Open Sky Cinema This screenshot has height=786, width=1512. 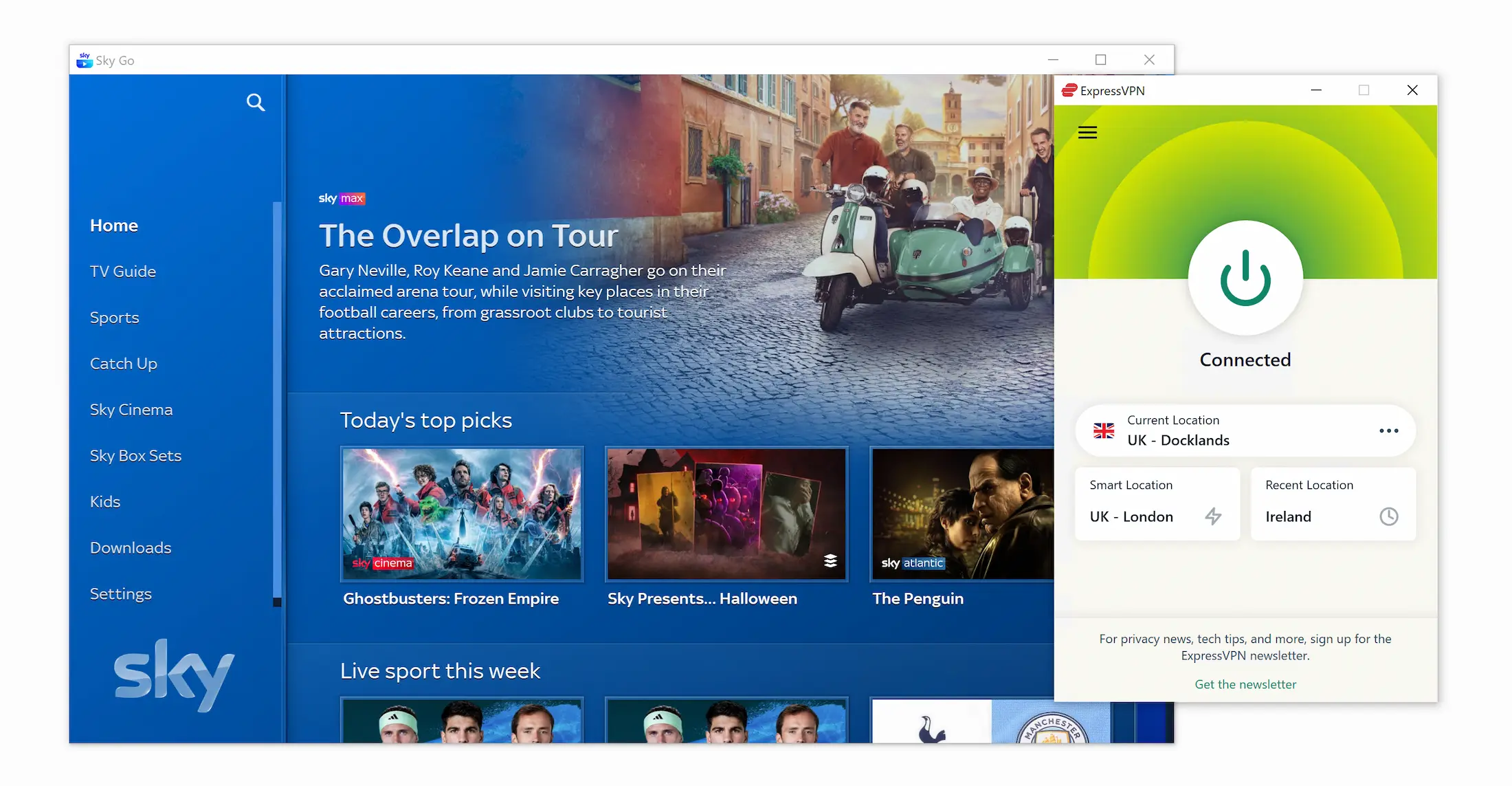[131, 409]
